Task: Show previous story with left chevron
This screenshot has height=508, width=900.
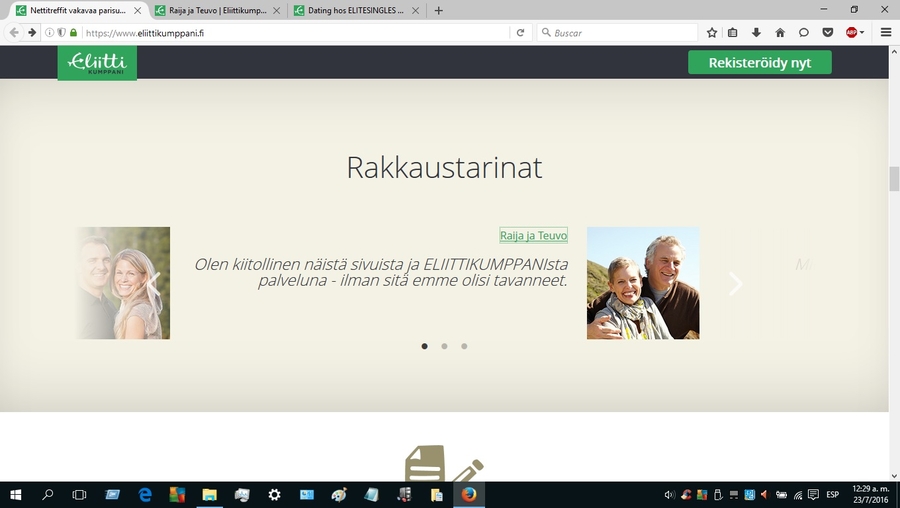Action: point(153,283)
